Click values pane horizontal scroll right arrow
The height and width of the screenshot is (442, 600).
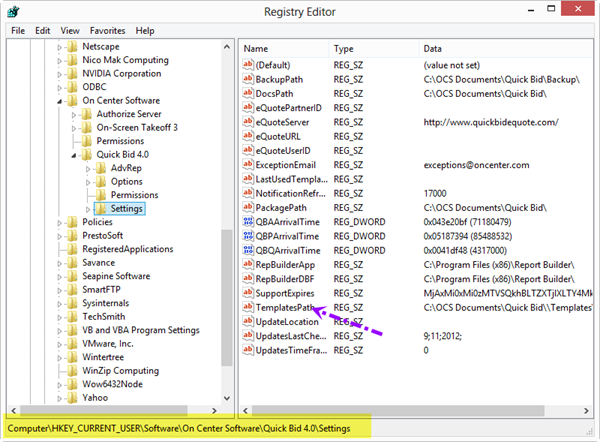pos(586,411)
